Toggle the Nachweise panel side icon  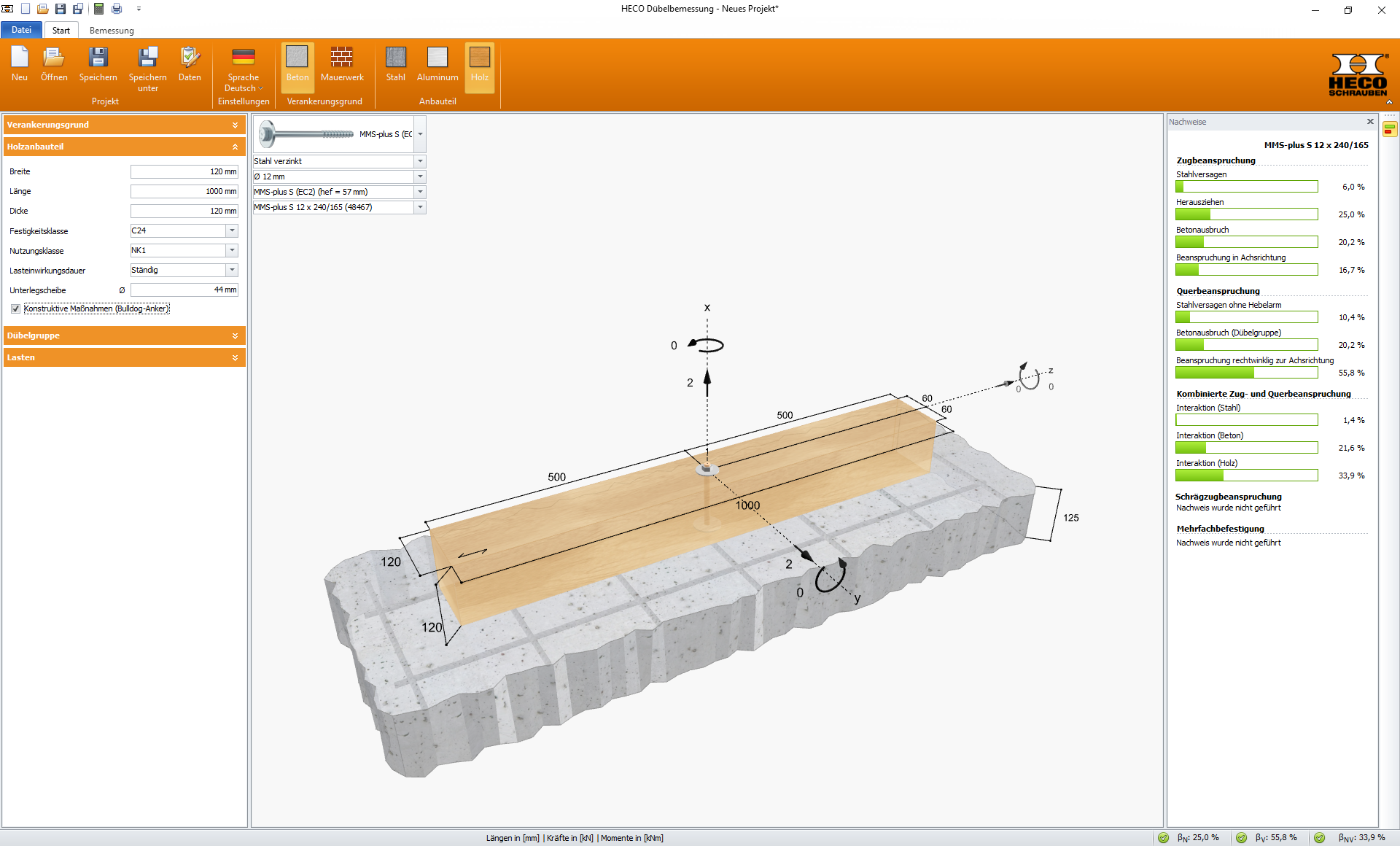point(1390,129)
